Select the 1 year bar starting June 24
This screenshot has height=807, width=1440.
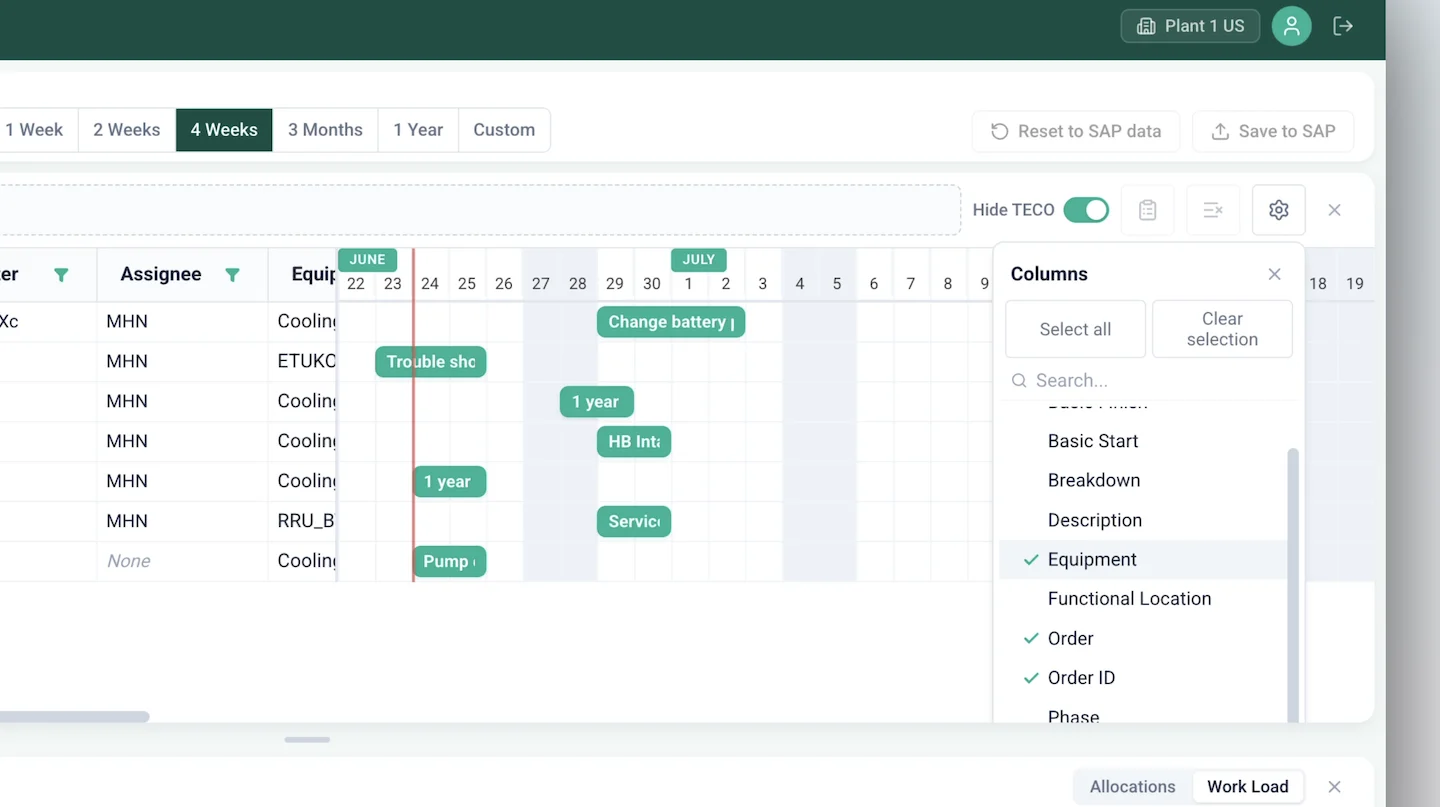(449, 482)
